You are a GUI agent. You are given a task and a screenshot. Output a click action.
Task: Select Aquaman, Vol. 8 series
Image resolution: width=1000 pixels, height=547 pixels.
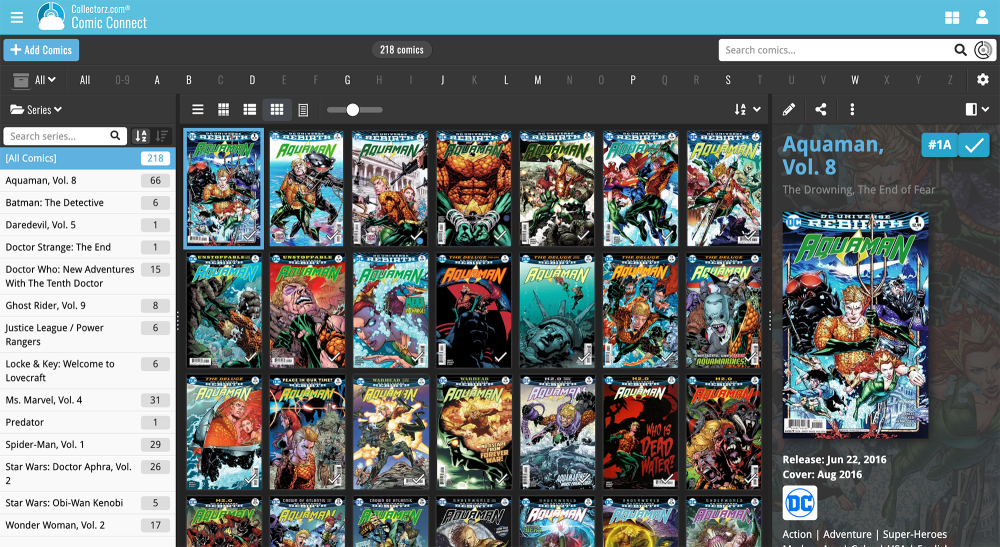coord(87,180)
